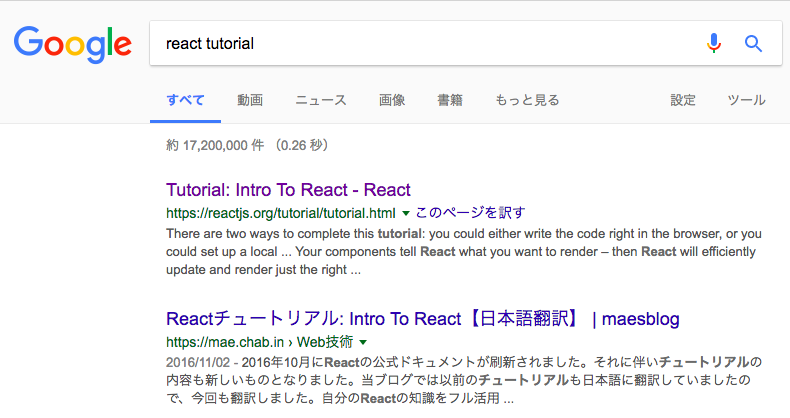Click the このページを訳す translate link
Screen dimensions: 790x418
click(470, 213)
